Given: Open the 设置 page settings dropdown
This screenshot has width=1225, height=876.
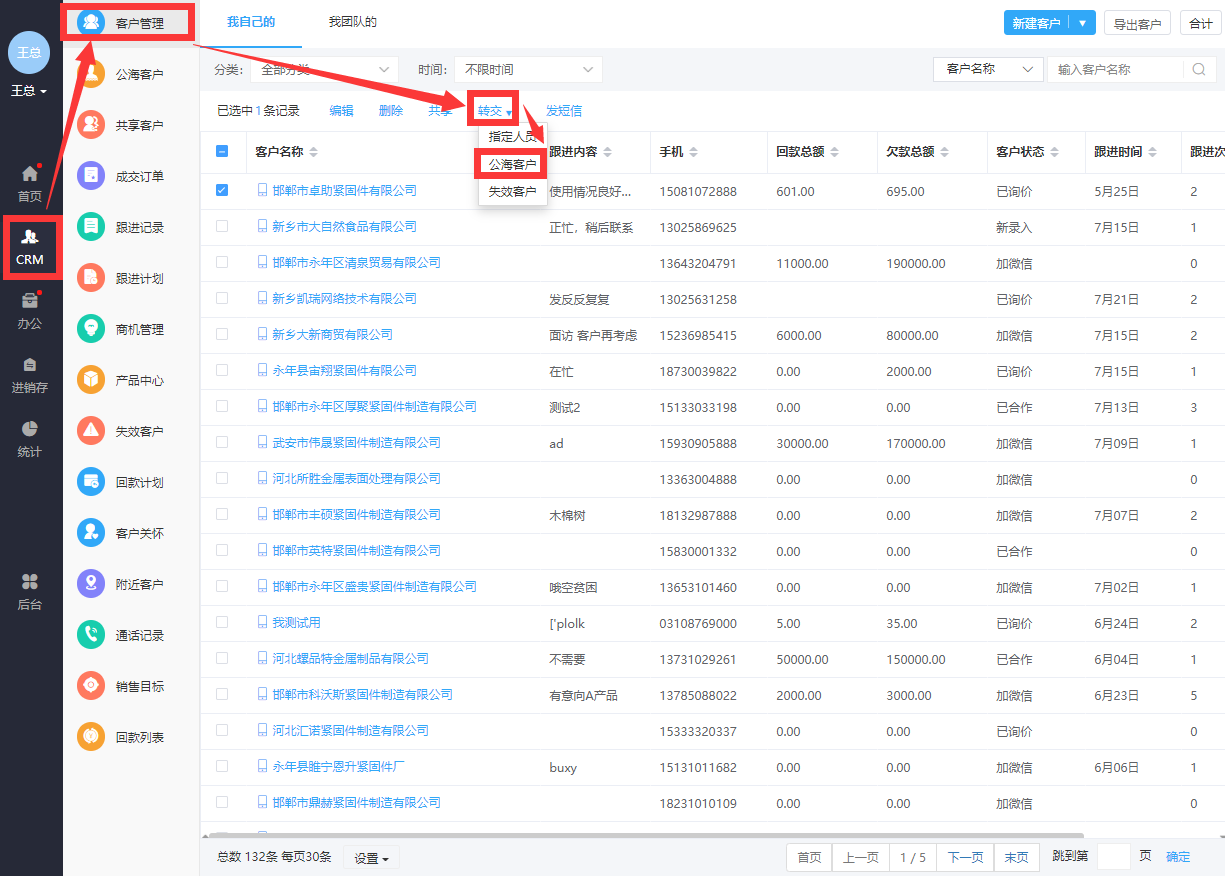Looking at the screenshot, I should coord(372,858).
